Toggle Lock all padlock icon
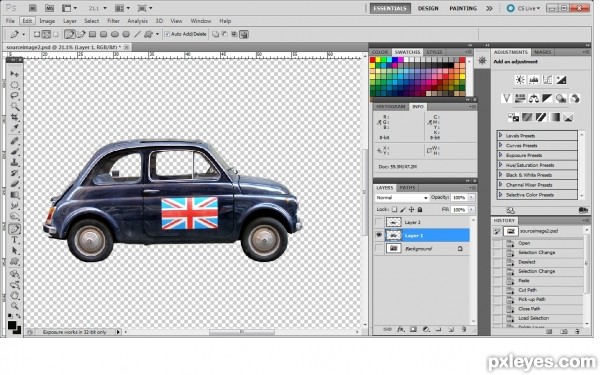 [x=420, y=209]
